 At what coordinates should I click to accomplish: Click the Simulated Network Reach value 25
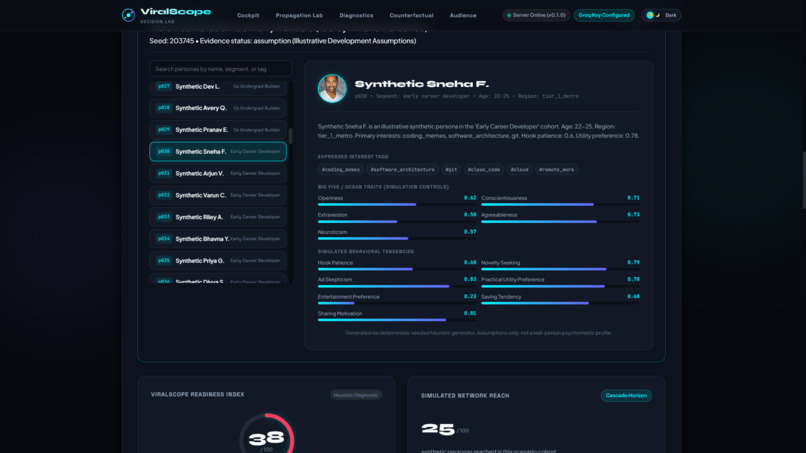pos(438,429)
